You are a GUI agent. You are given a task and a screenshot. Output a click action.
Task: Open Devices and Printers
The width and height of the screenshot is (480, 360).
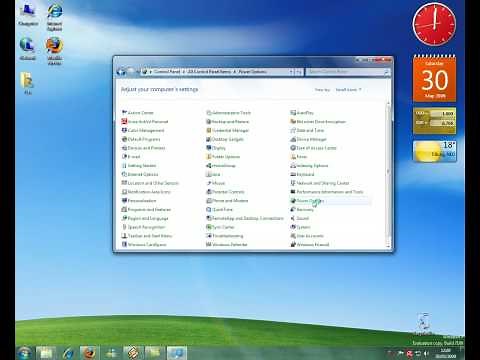(143, 148)
